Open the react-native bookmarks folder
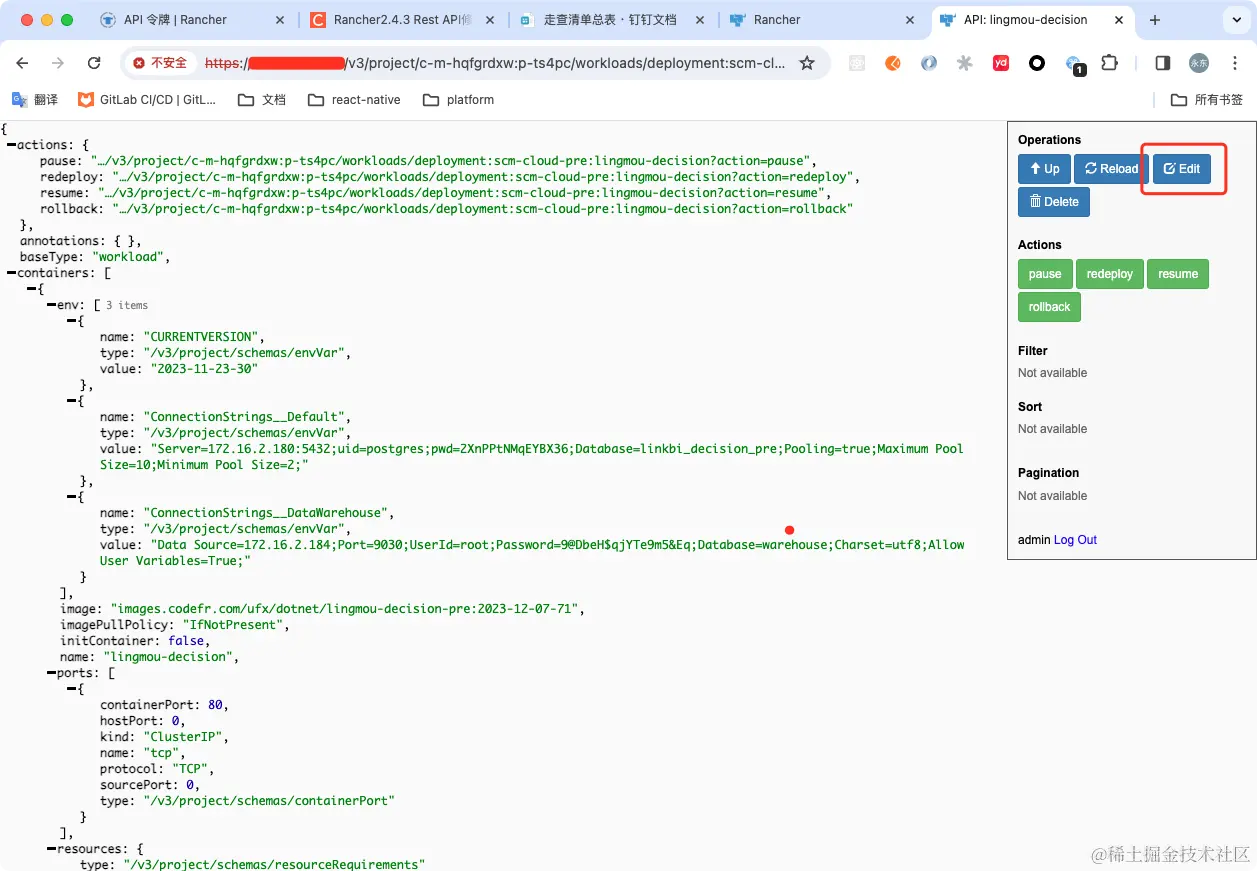Screen dimensions: 1257x871 (354, 100)
